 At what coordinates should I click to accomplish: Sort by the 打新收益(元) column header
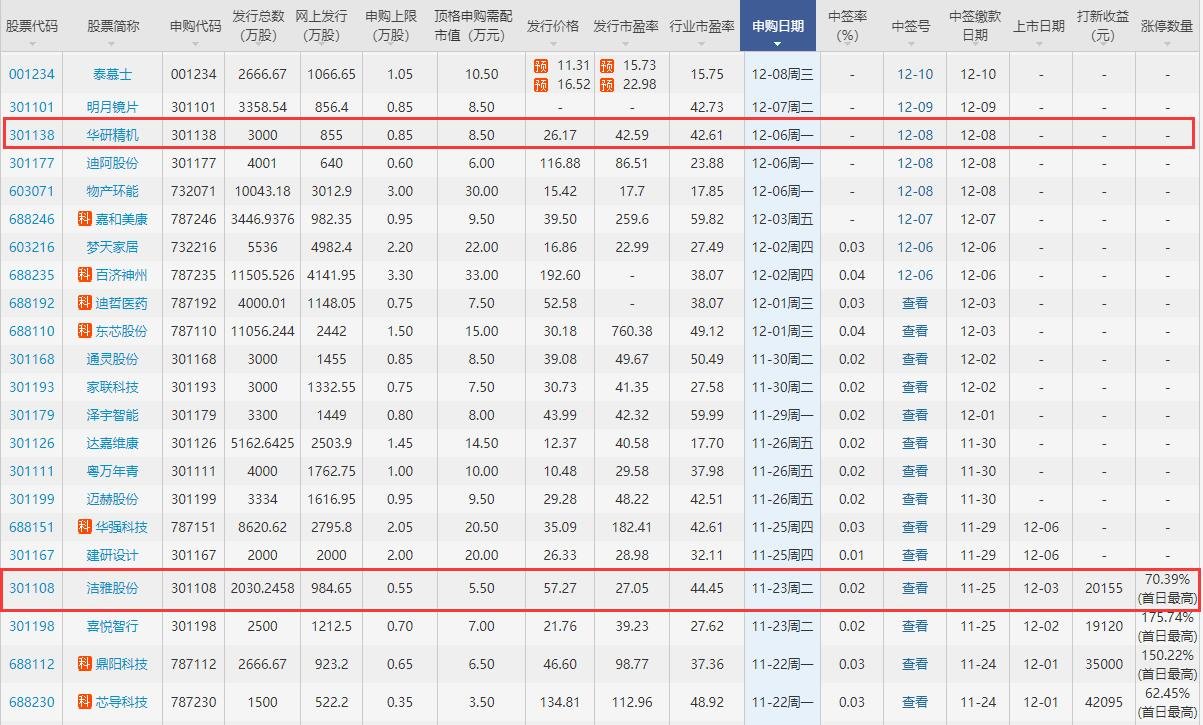coord(1102,26)
